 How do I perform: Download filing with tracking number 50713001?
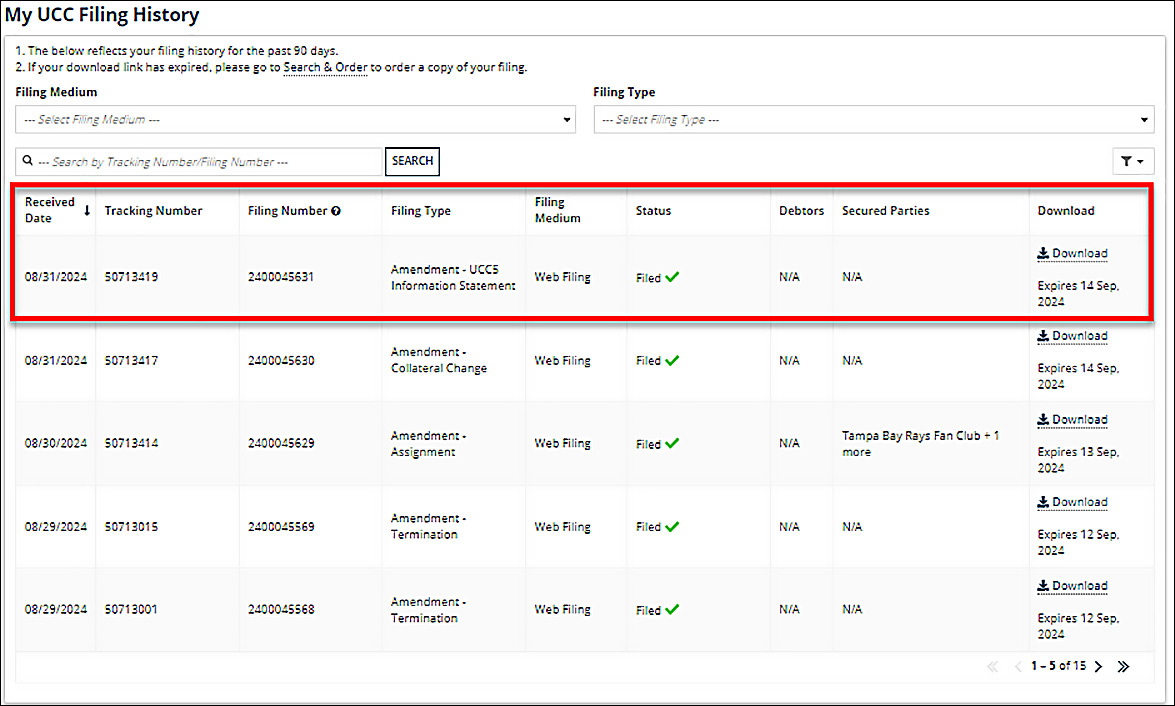(1072, 586)
